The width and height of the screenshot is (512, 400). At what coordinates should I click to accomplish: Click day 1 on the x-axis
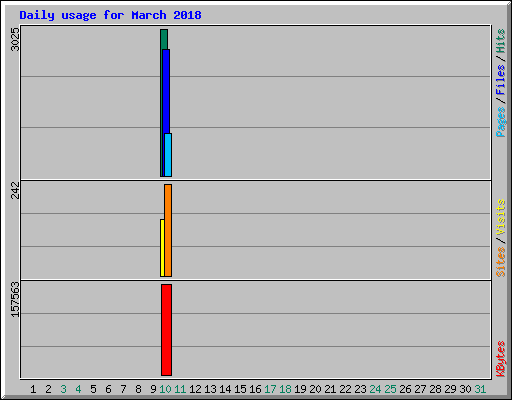pyautogui.click(x=33, y=389)
